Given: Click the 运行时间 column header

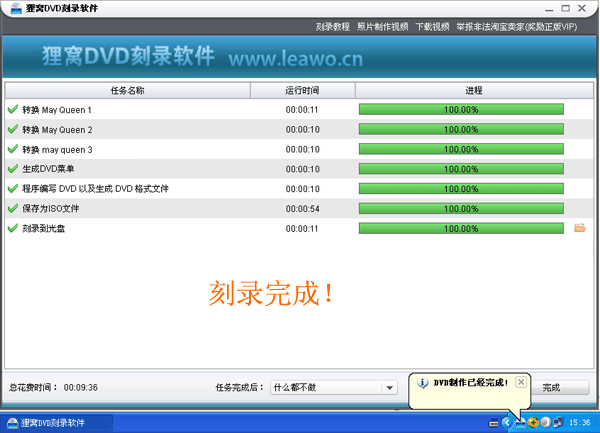Looking at the screenshot, I should click(302, 91).
